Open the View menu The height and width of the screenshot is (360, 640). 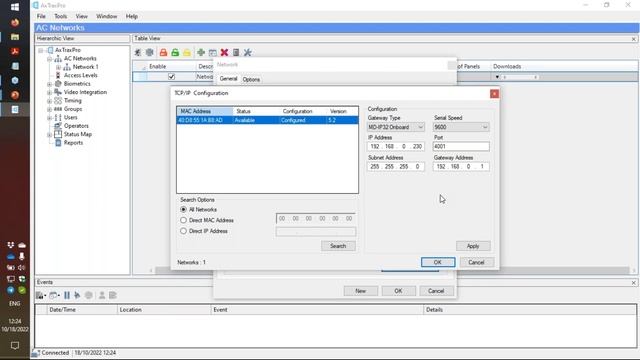[x=82, y=16]
